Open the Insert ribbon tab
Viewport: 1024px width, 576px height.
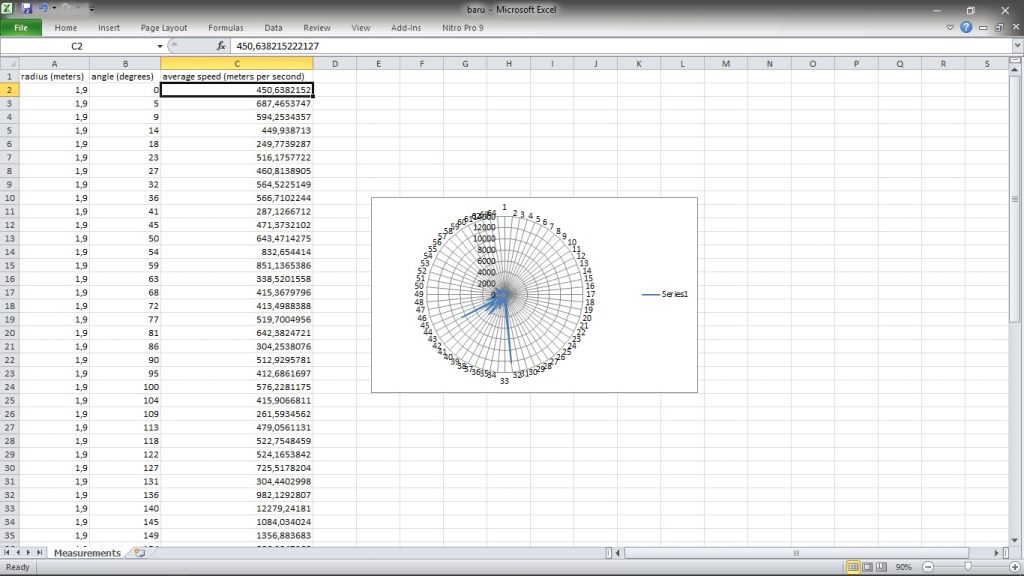click(x=109, y=28)
